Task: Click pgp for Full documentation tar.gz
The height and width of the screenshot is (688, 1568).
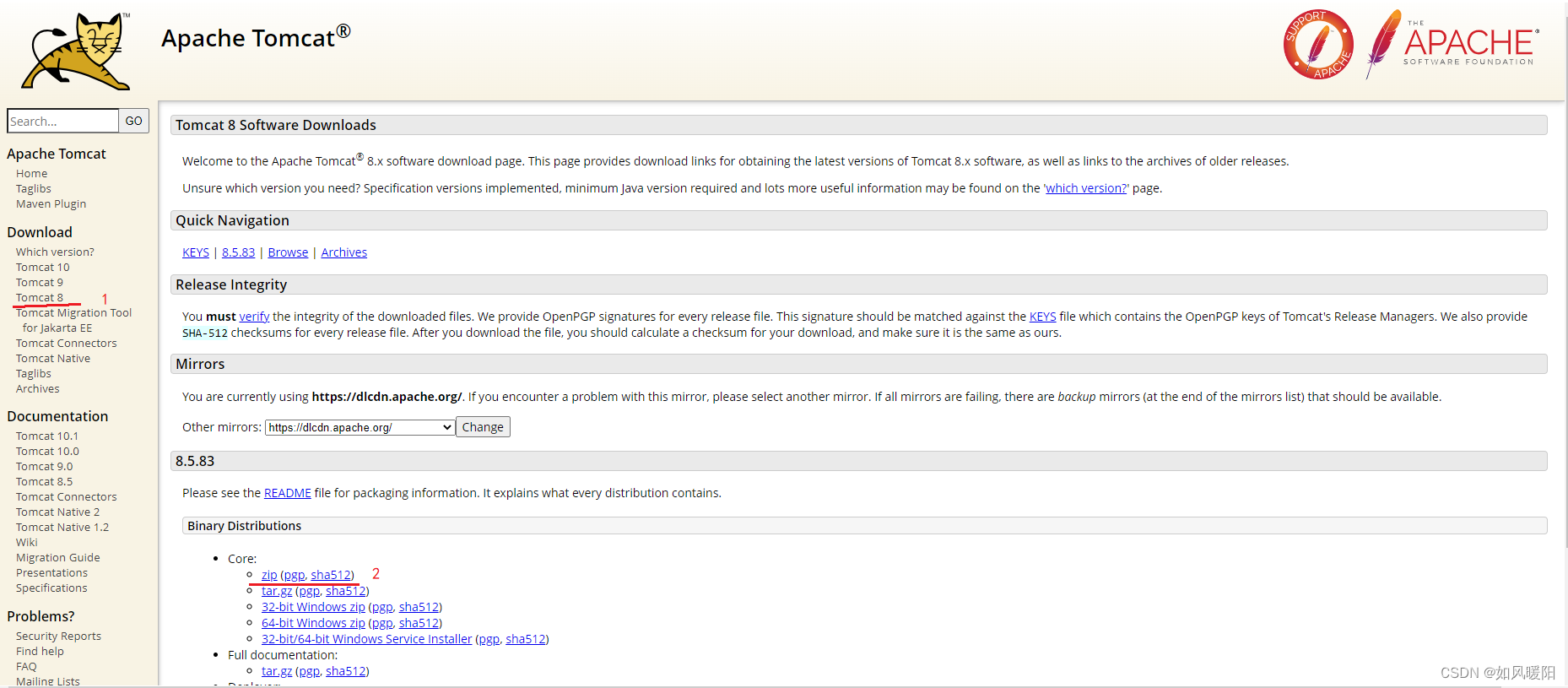Action: [x=309, y=671]
